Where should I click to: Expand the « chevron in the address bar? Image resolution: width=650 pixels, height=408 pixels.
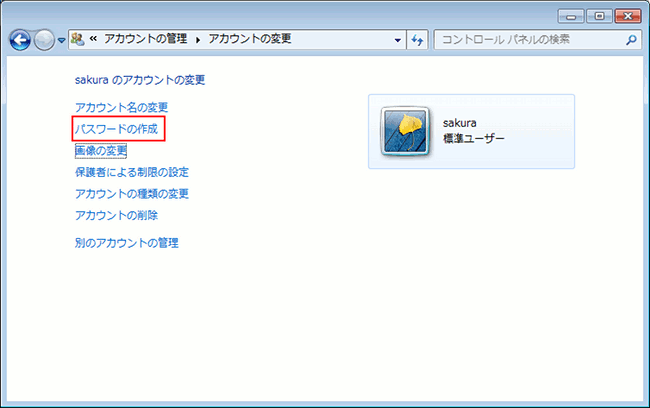(93, 40)
